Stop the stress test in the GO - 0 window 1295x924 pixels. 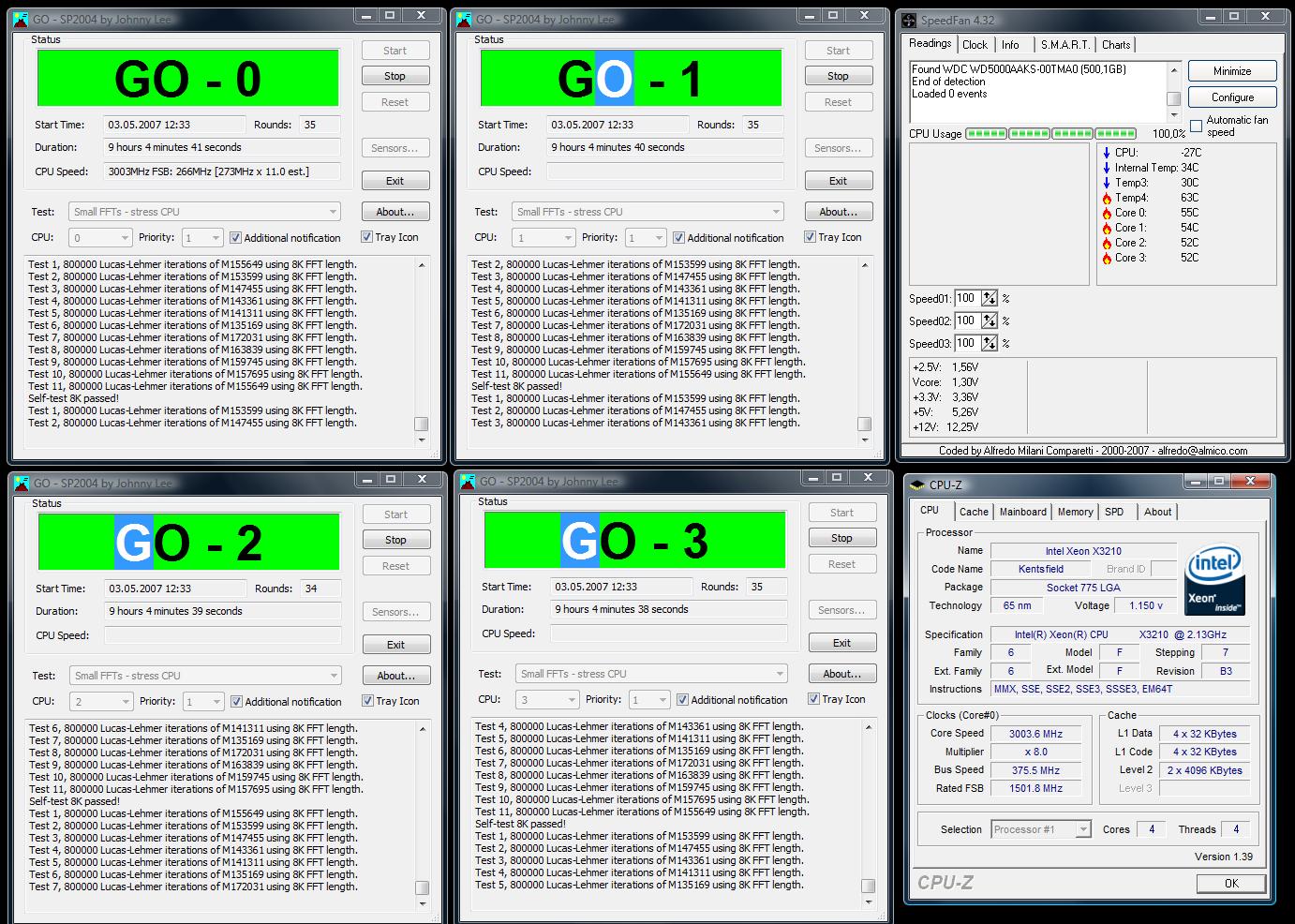point(395,76)
